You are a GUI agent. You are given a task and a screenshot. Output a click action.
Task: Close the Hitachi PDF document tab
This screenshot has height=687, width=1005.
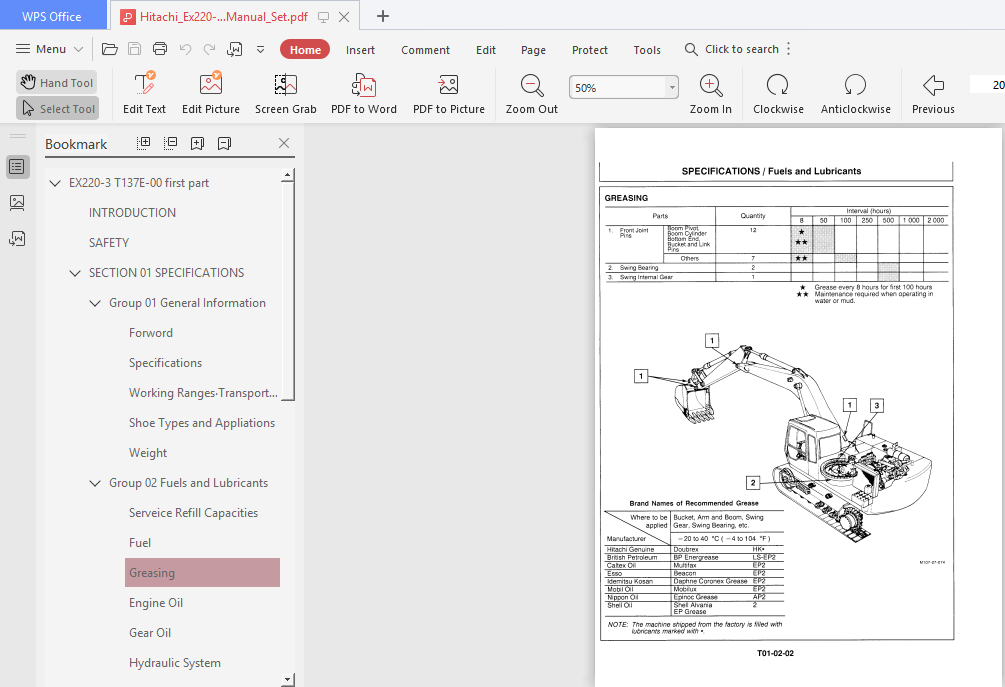[344, 17]
